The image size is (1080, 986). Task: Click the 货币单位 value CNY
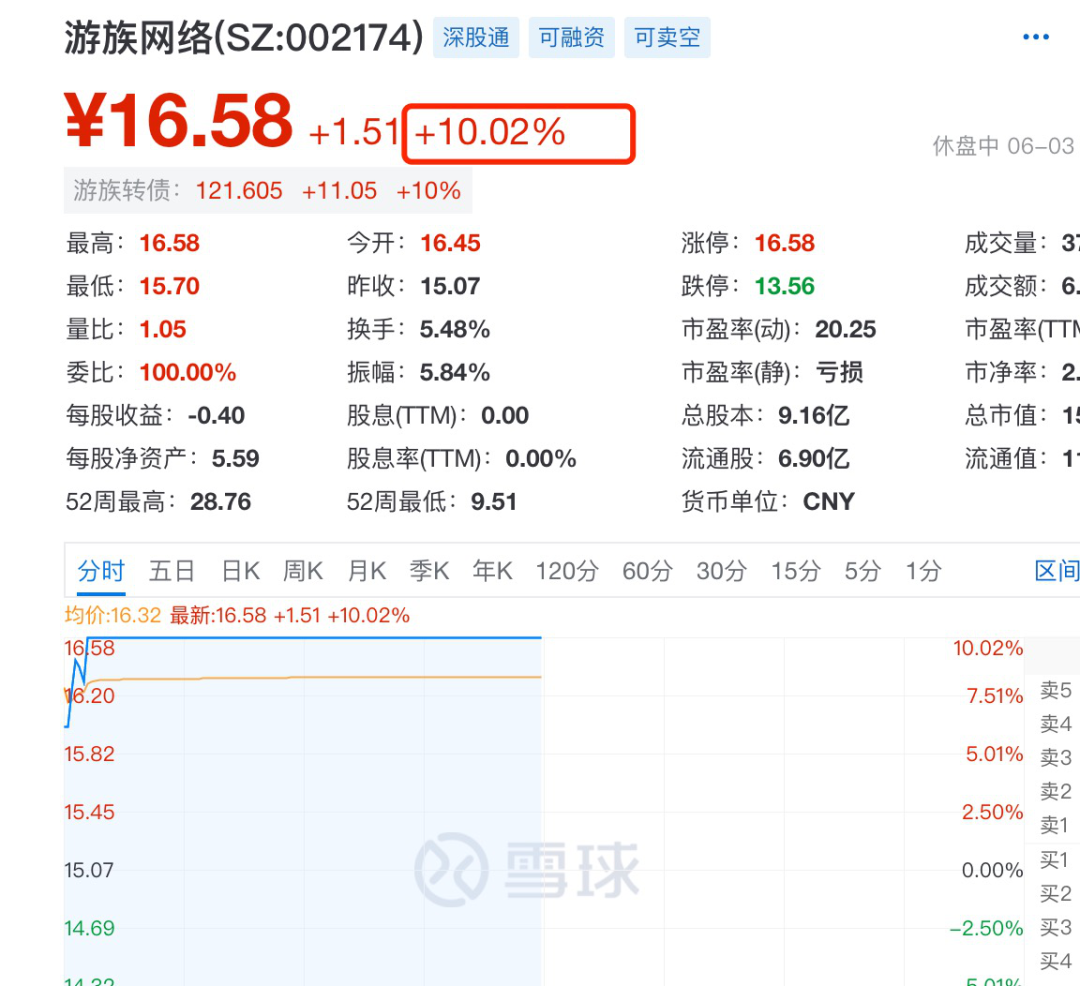(829, 501)
